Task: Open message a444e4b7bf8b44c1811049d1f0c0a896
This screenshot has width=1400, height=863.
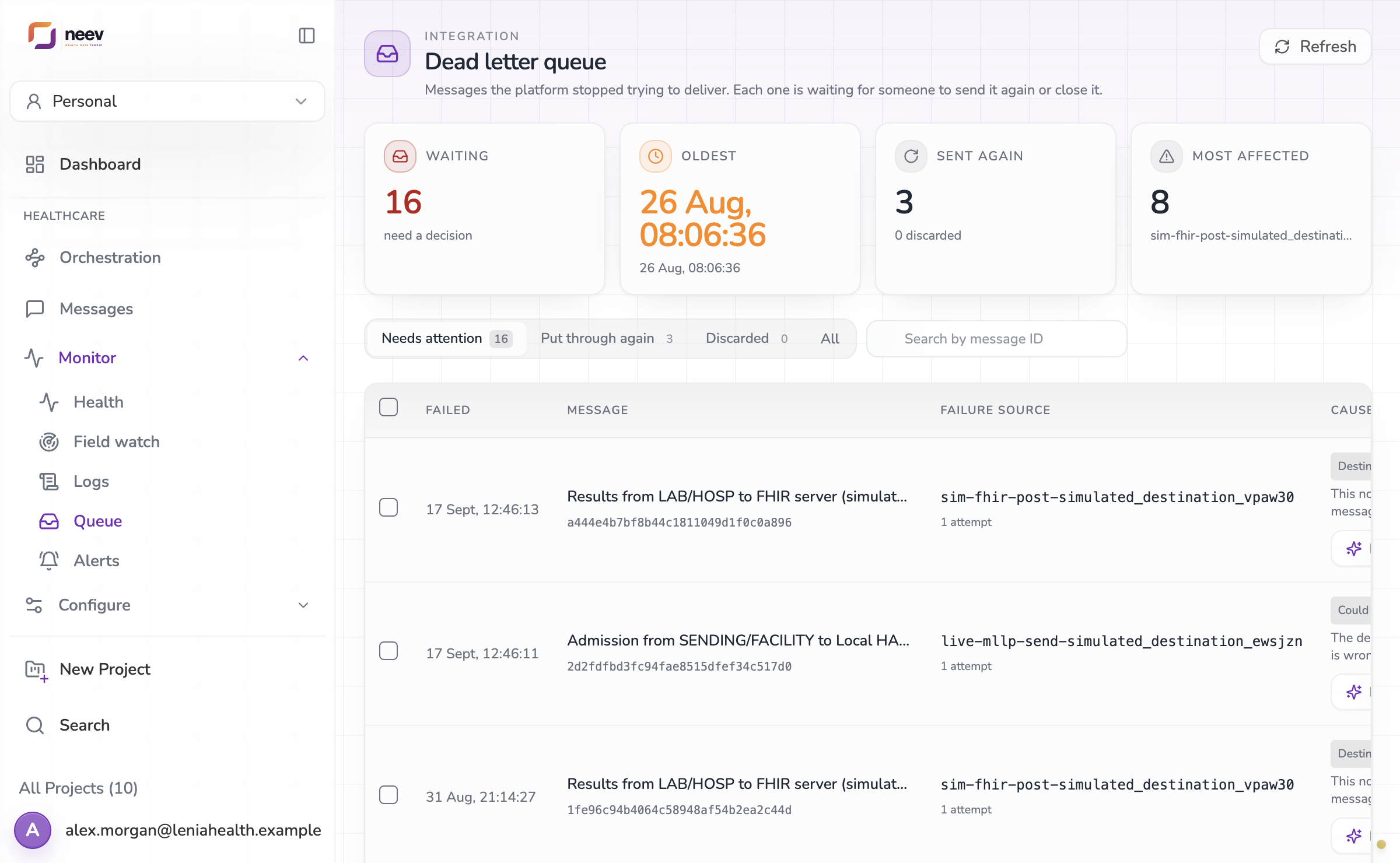Action: [x=679, y=522]
